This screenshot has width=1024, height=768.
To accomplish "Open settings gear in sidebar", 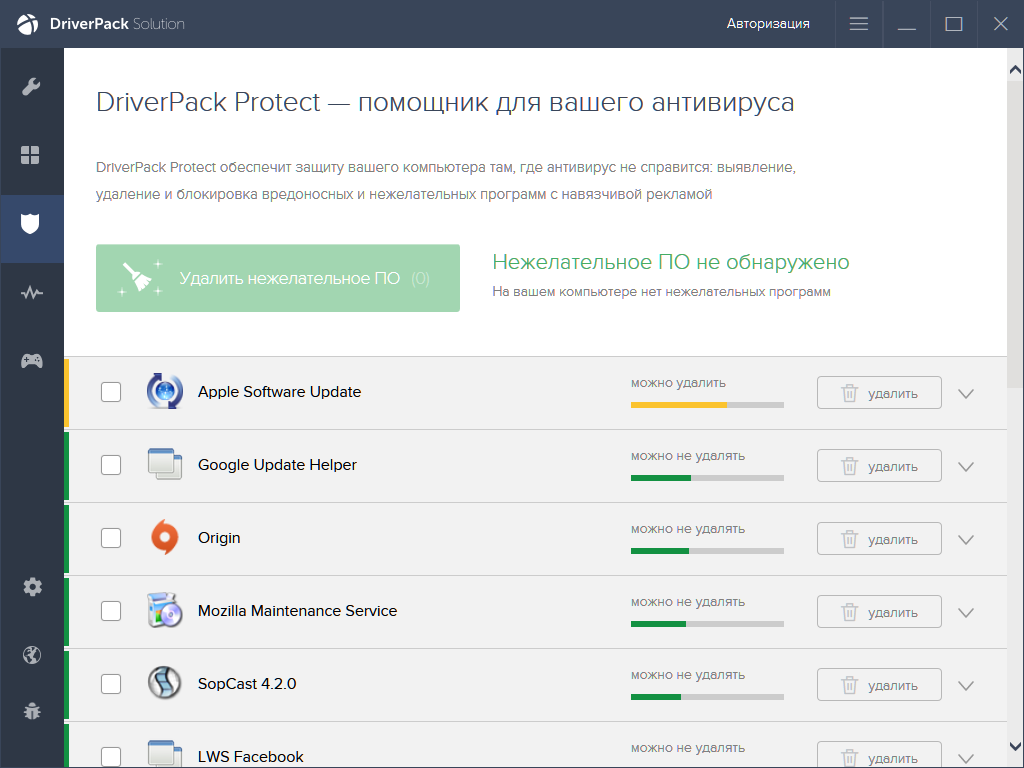I will pyautogui.click(x=32, y=586).
